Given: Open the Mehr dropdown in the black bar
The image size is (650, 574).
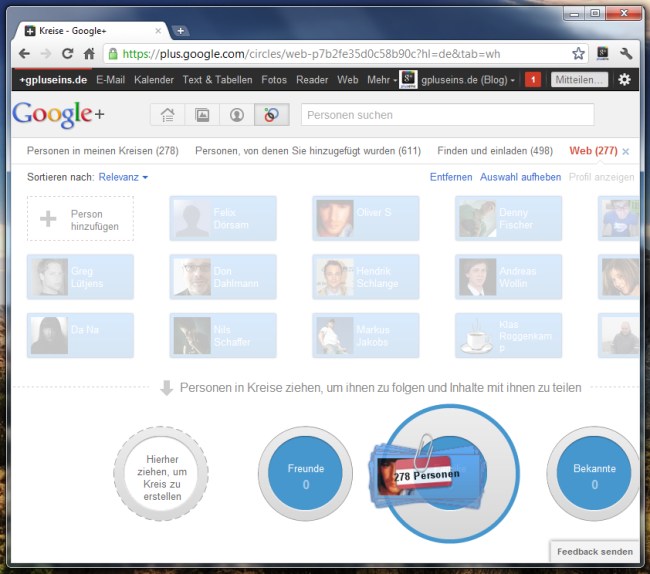Looking at the screenshot, I should [x=382, y=80].
